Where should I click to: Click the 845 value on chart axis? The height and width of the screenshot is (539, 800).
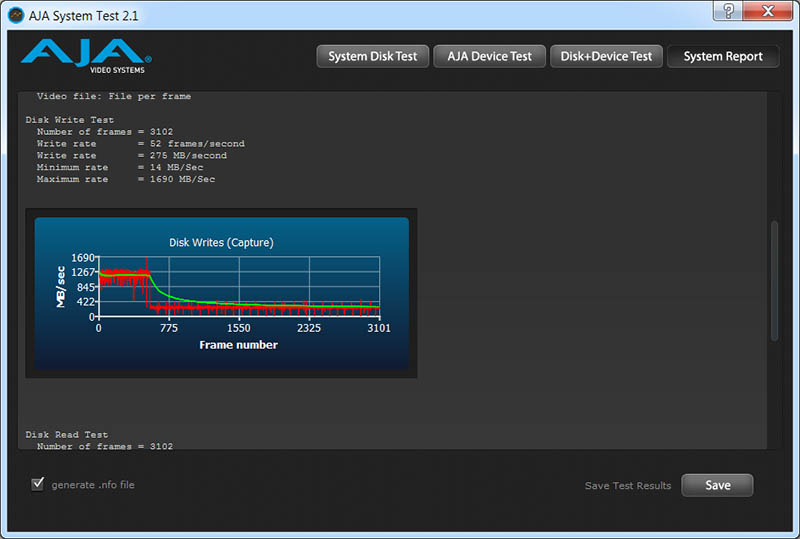point(86,287)
